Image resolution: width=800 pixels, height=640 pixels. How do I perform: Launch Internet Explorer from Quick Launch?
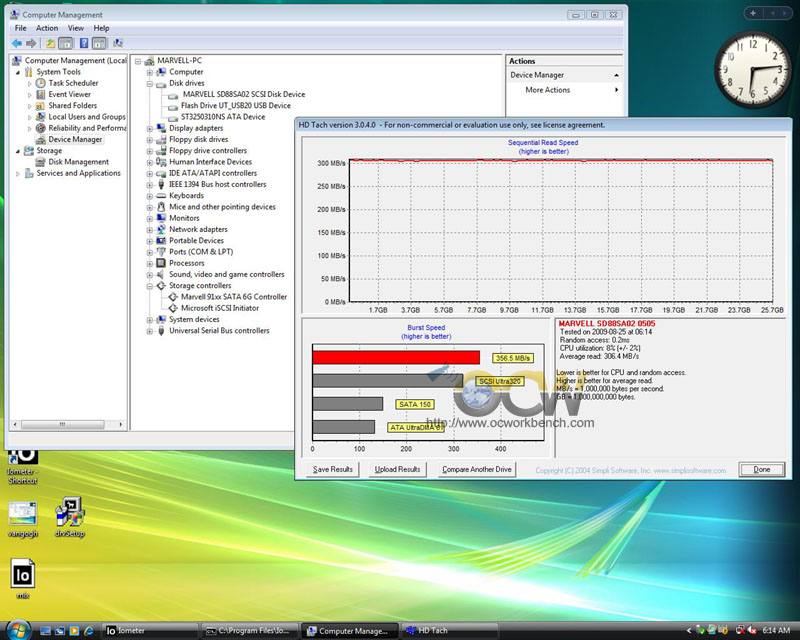click(x=89, y=631)
